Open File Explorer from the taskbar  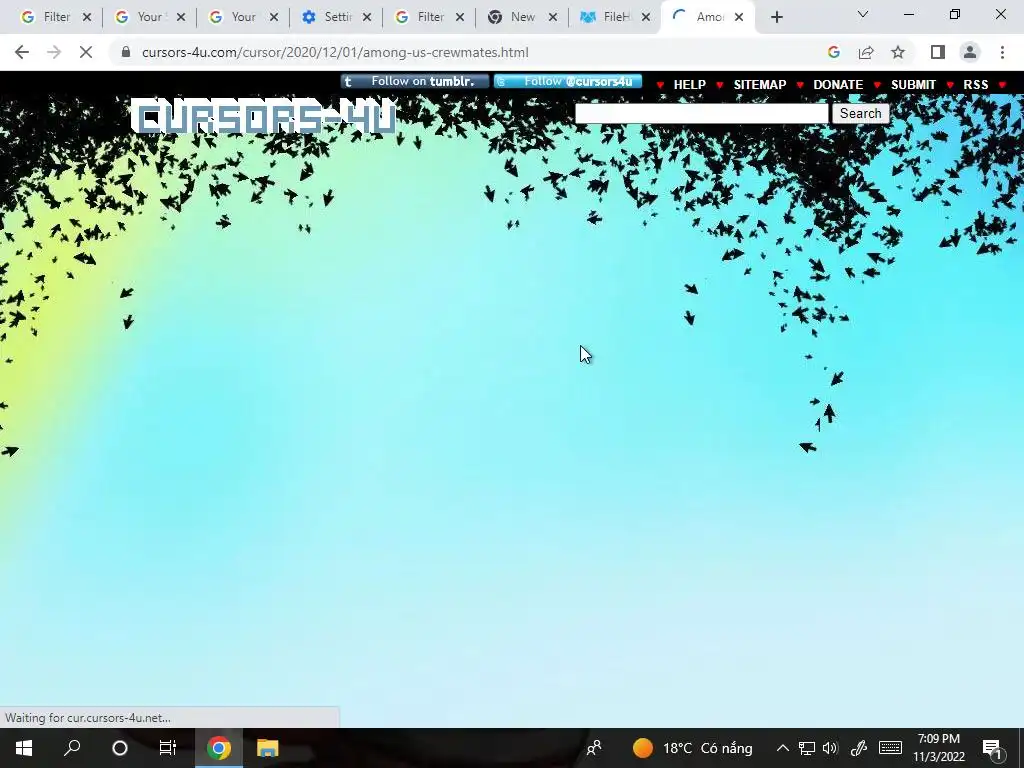267,748
